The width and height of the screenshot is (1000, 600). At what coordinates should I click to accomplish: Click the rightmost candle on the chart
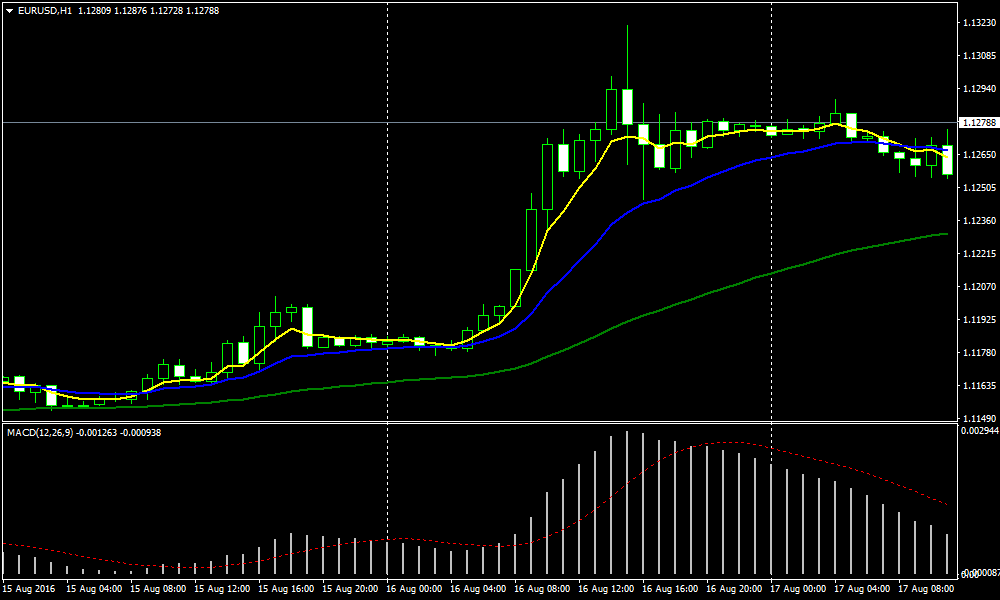pos(947,160)
